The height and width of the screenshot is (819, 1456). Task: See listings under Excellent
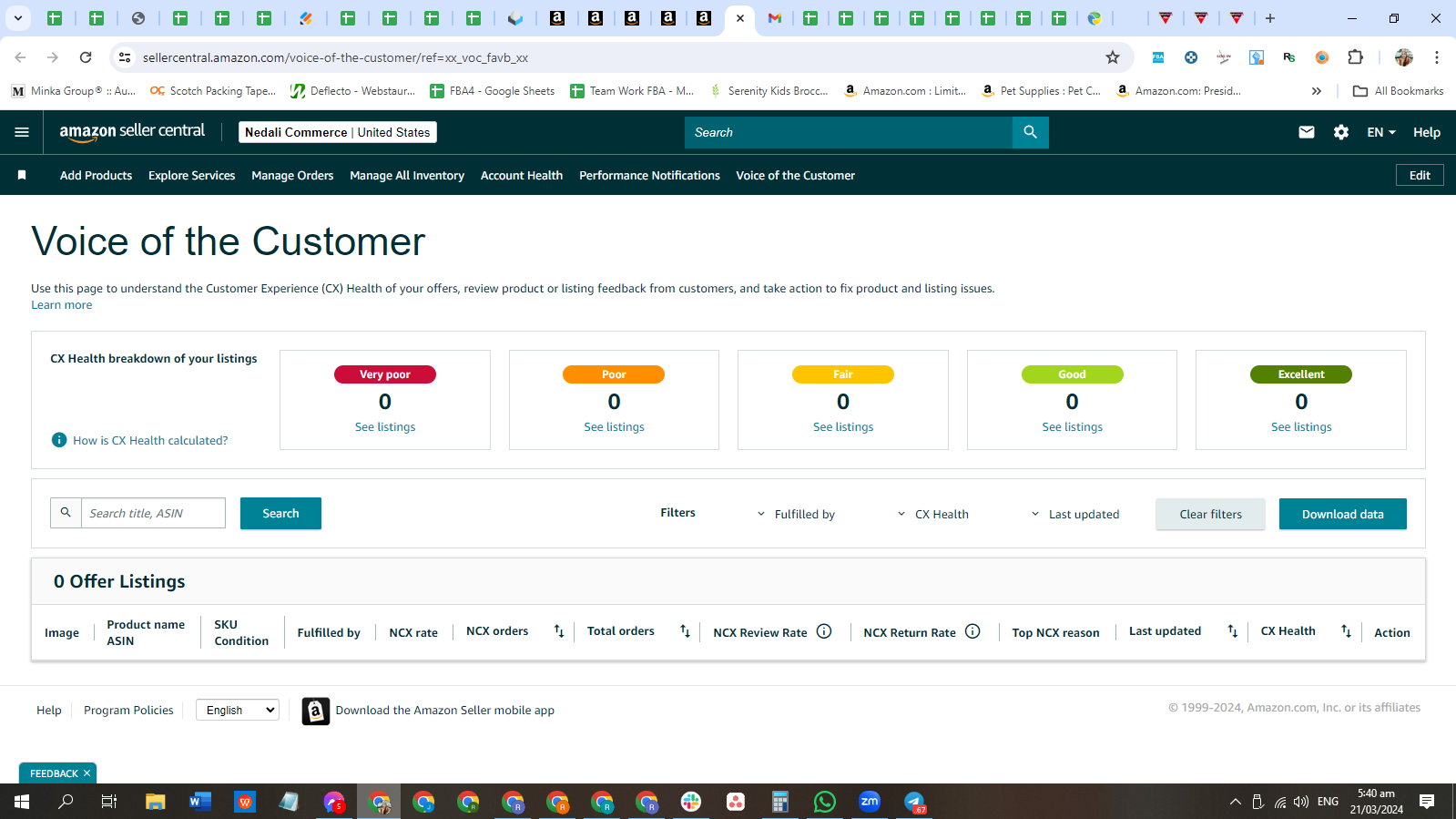click(1301, 426)
